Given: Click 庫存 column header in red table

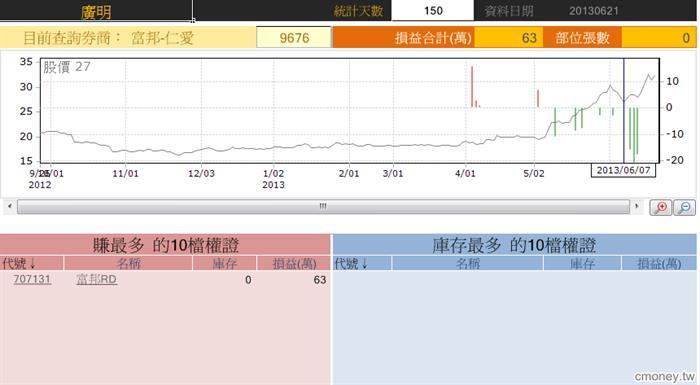Looking at the screenshot, I should pyautogui.click(x=225, y=264).
